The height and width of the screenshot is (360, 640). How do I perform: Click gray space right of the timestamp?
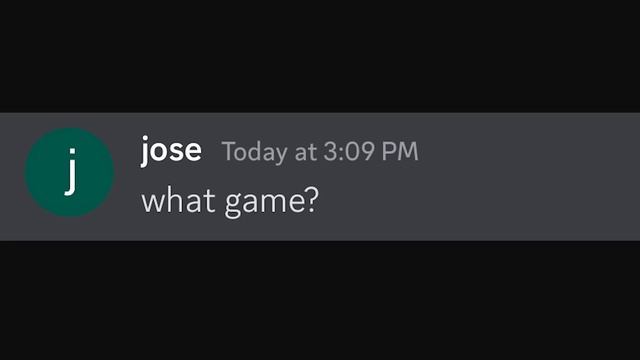tap(529, 151)
